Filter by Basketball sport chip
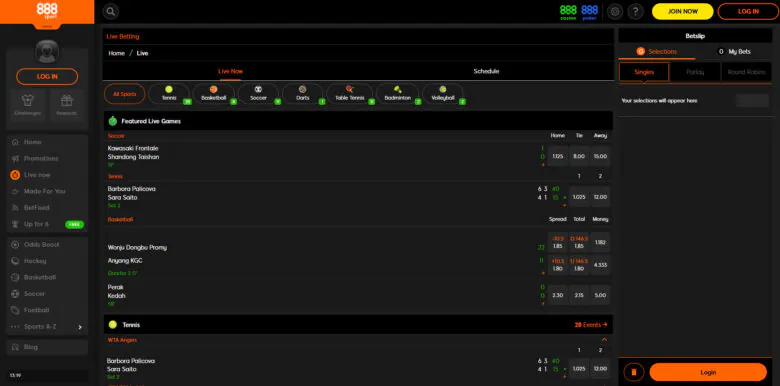This screenshot has height=386, width=780. (214, 94)
